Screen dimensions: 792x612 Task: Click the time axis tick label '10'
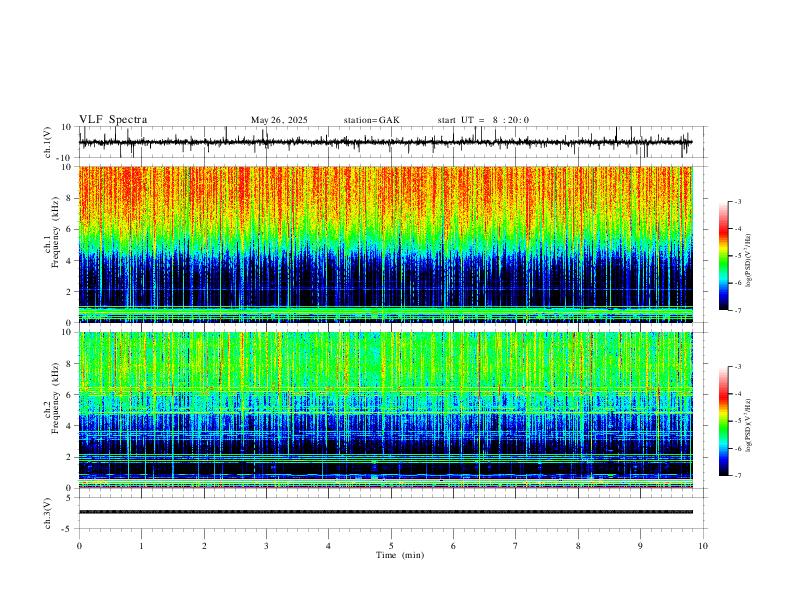[x=703, y=546]
